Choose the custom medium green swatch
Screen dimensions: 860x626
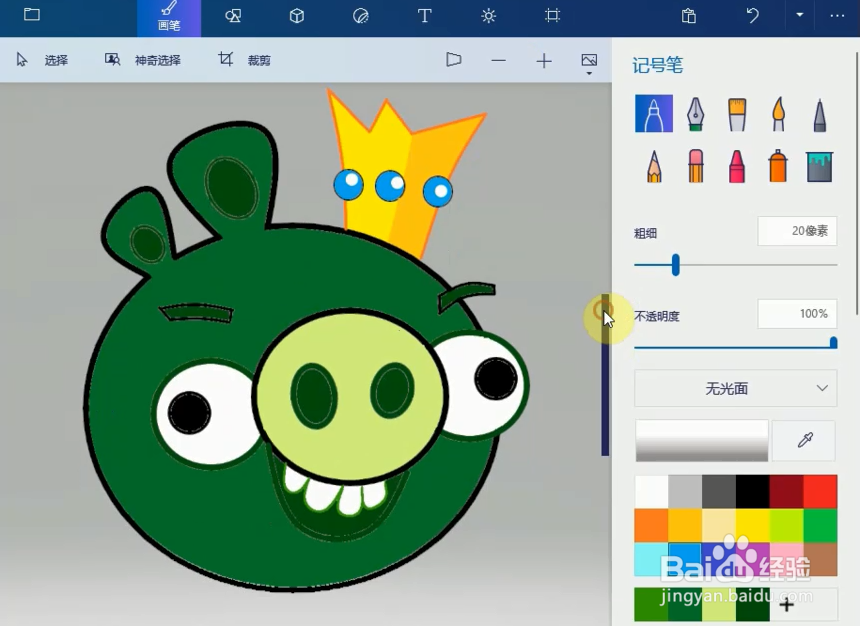[652, 605]
